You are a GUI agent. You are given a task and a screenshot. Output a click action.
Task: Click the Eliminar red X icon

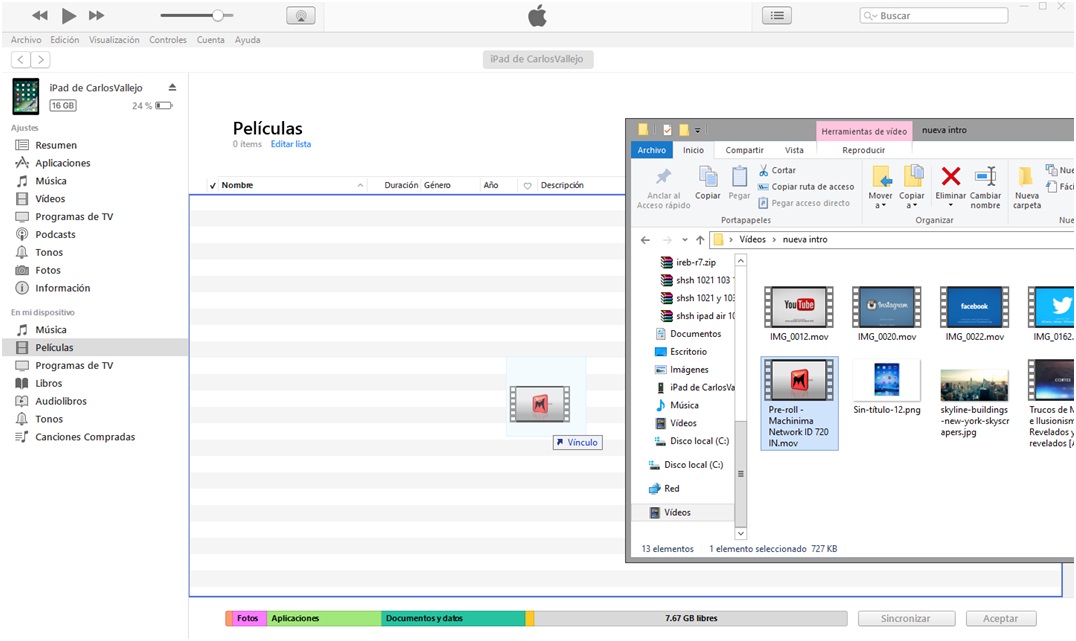tap(950, 177)
